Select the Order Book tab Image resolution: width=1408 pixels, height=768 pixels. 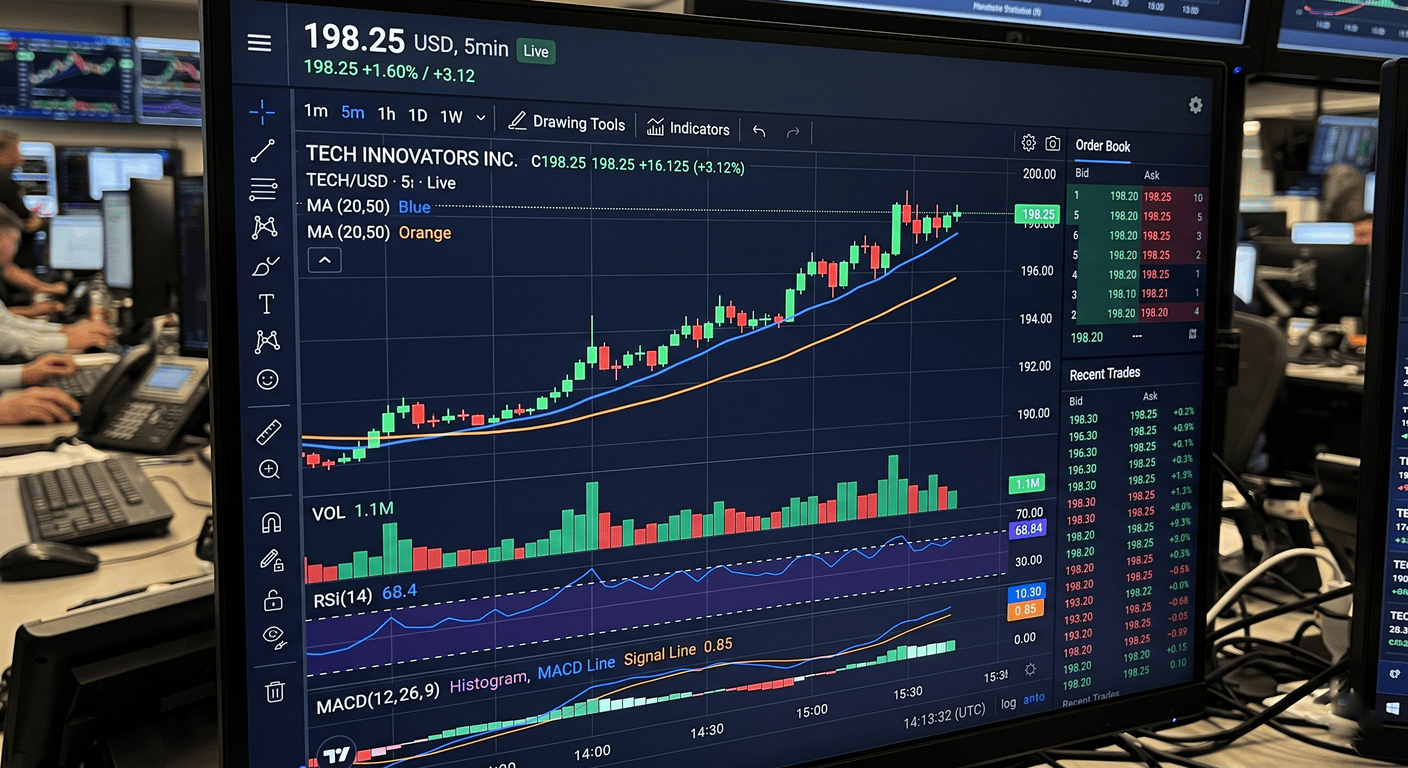pyautogui.click(x=1103, y=146)
